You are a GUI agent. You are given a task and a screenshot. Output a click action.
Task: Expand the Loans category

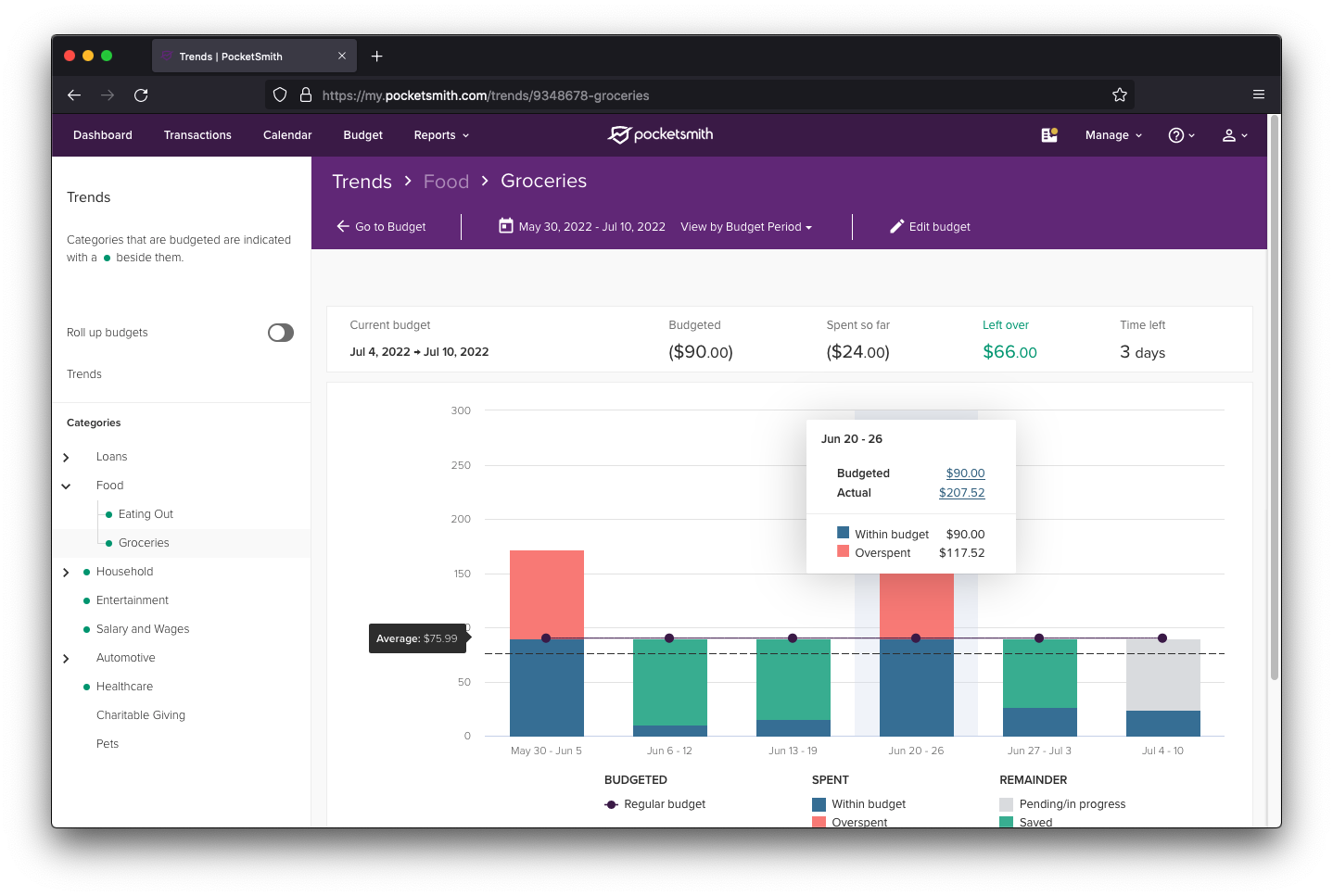click(x=66, y=458)
